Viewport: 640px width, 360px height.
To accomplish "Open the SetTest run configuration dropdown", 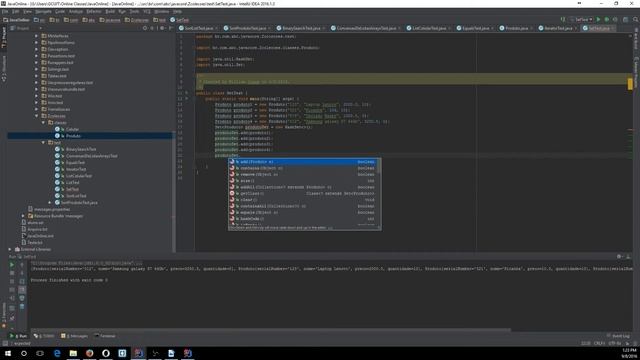I will pos(582,20).
